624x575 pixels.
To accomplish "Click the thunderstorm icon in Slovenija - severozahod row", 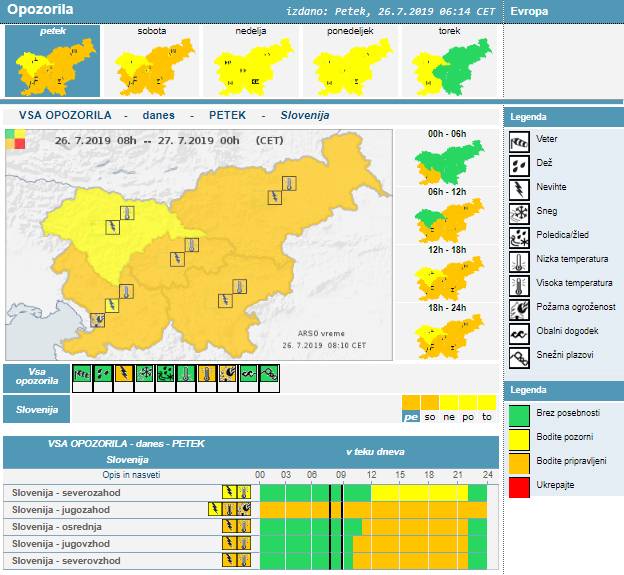I will [x=229, y=492].
